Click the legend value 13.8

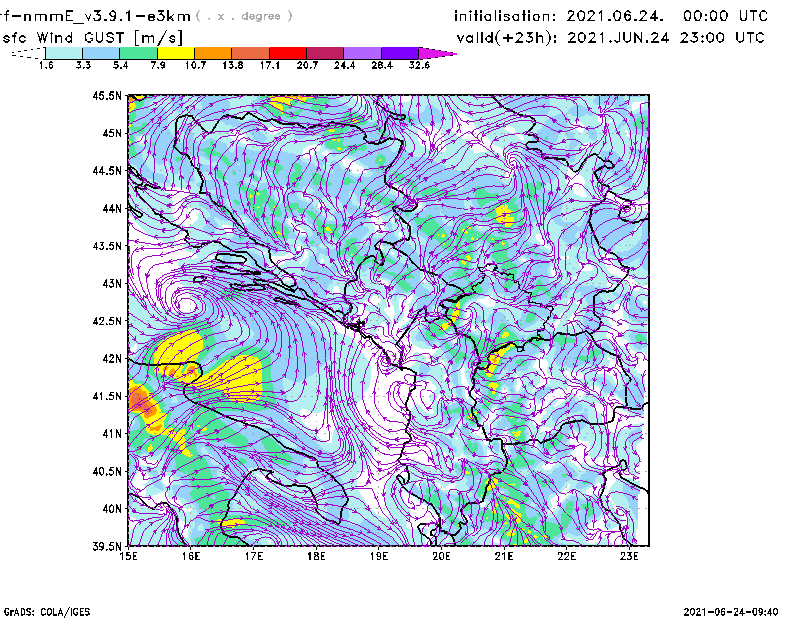coord(233,65)
